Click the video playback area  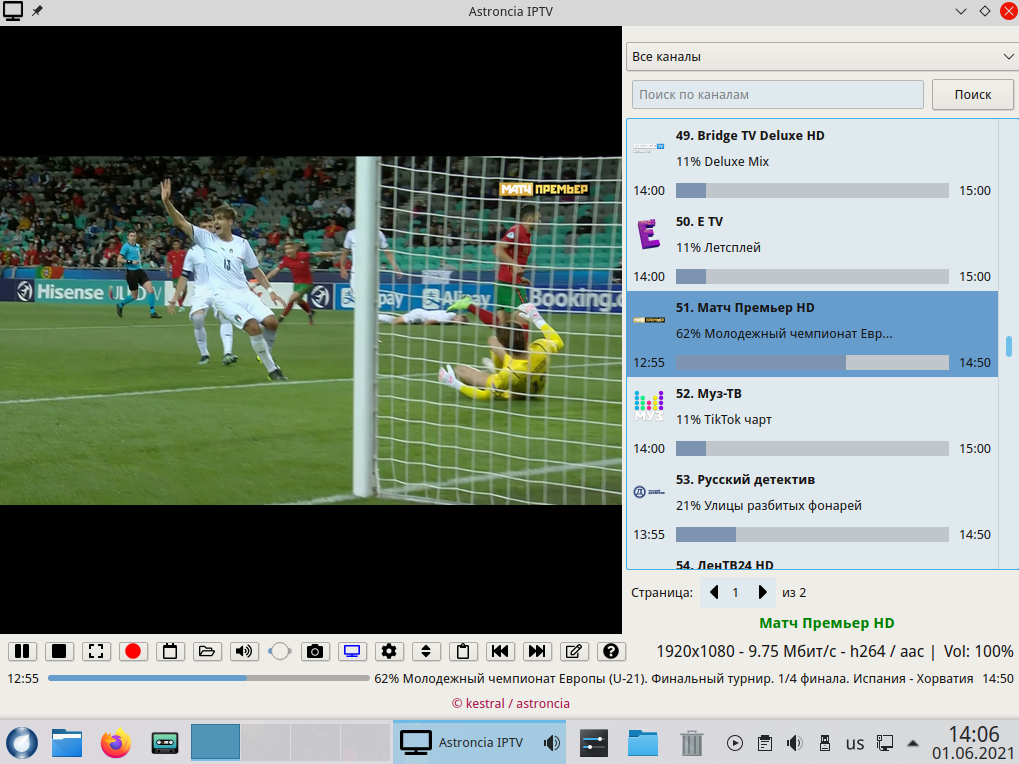point(311,330)
